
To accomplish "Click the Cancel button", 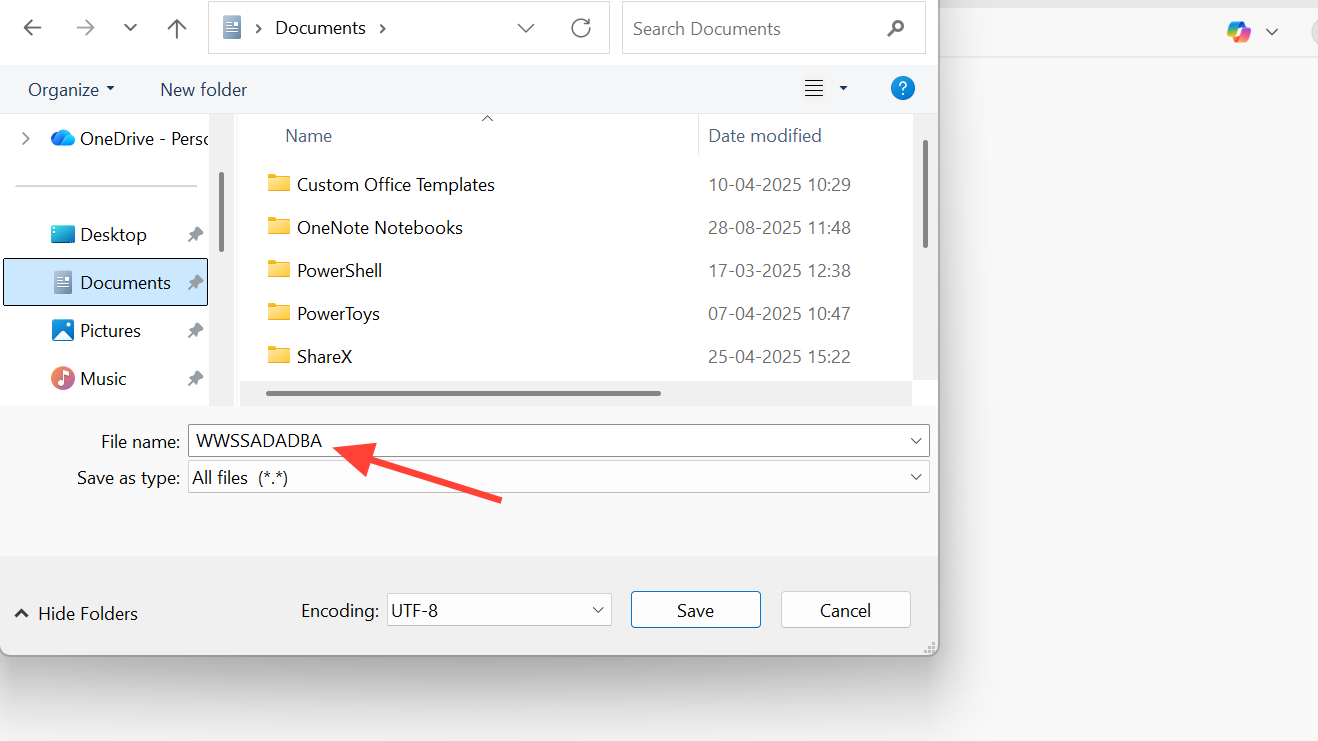I will [x=845, y=610].
